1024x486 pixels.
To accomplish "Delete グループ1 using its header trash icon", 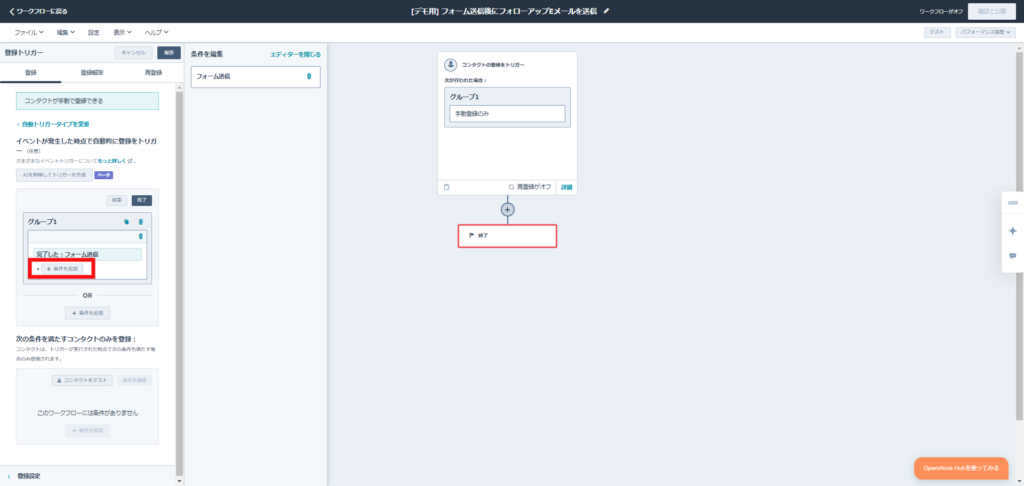I will [140, 222].
